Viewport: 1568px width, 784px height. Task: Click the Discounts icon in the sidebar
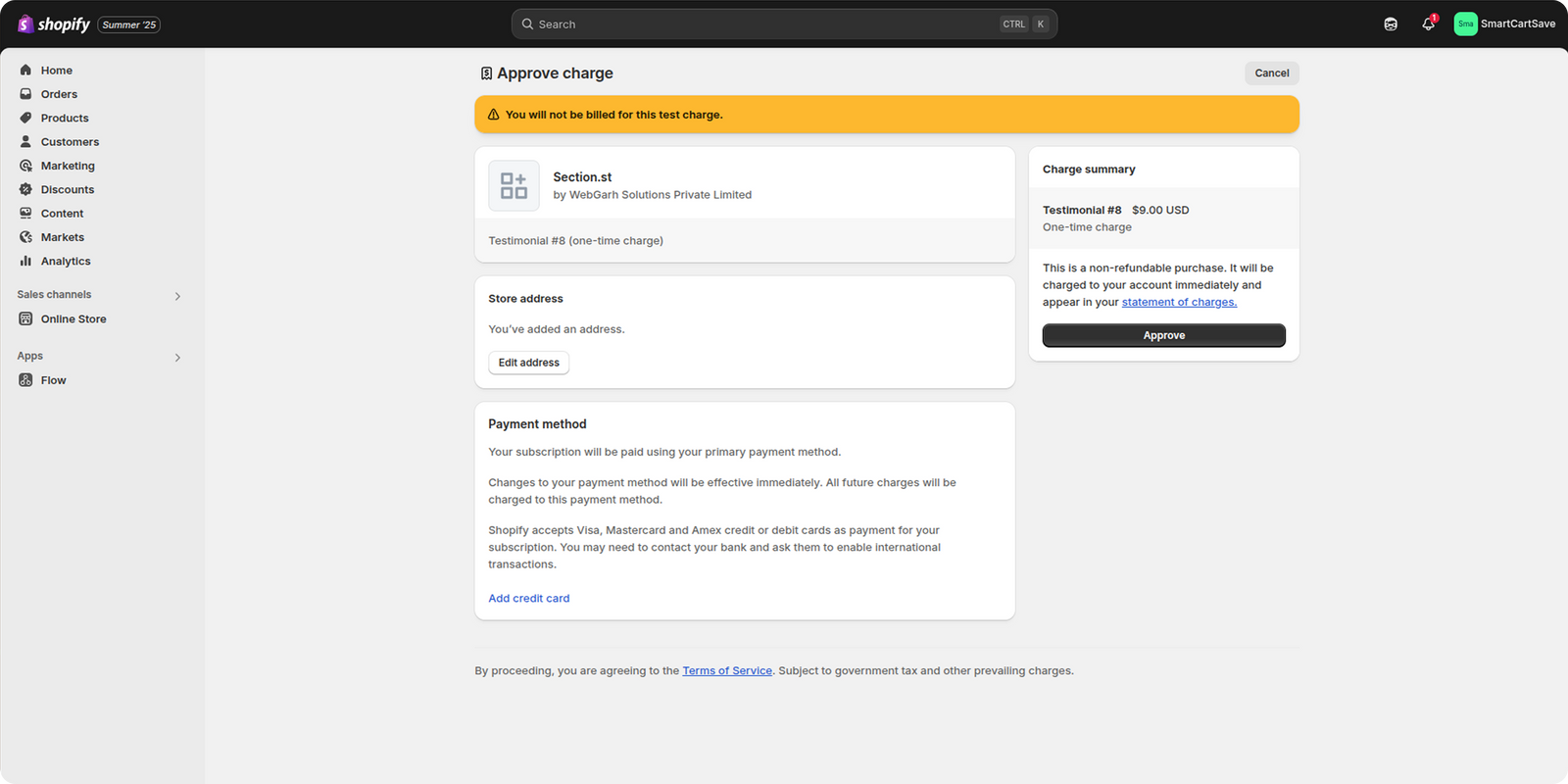pos(25,189)
